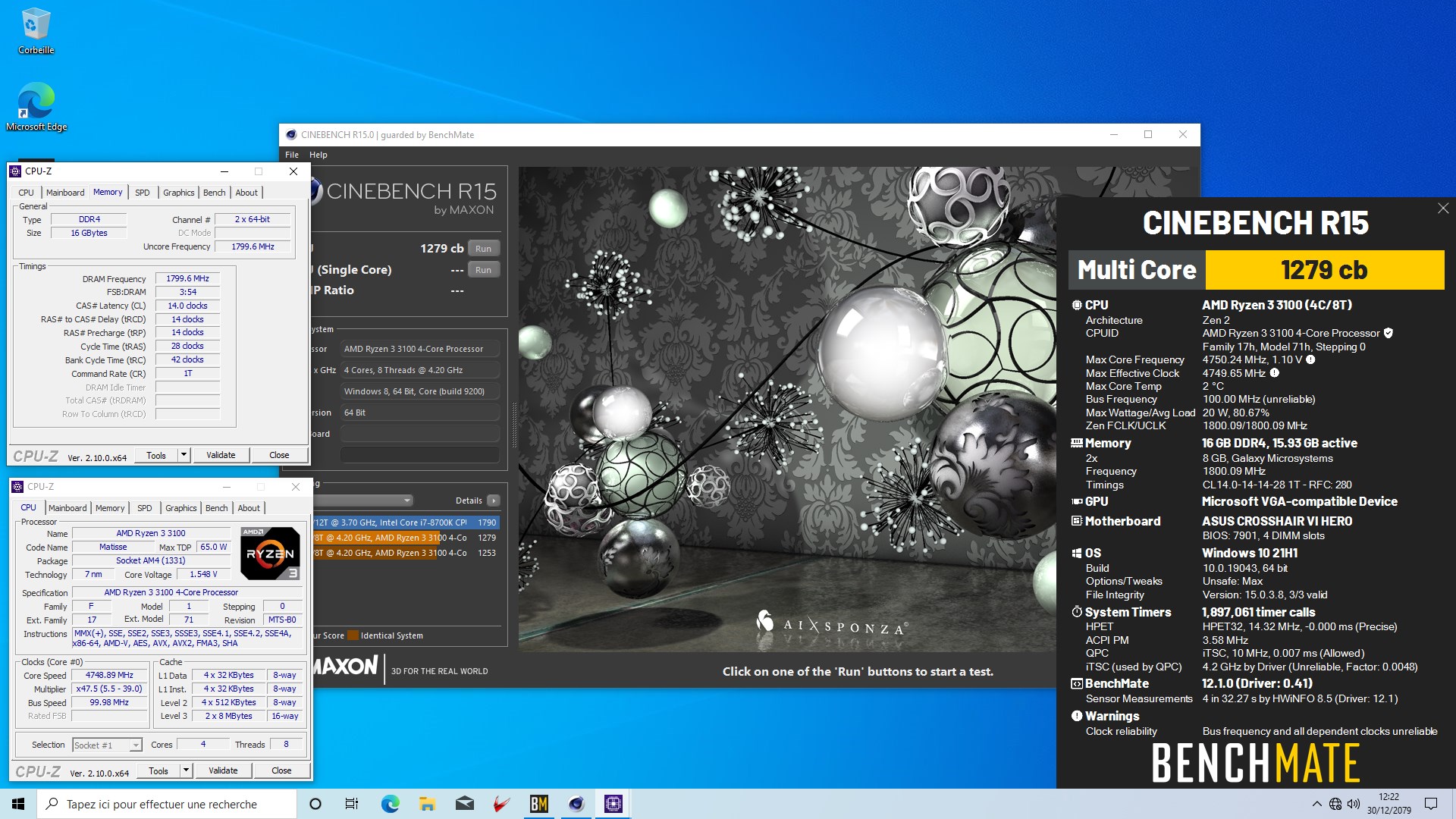Click the volume icon in system tray
This screenshot has width=1456, height=819.
click(1354, 804)
